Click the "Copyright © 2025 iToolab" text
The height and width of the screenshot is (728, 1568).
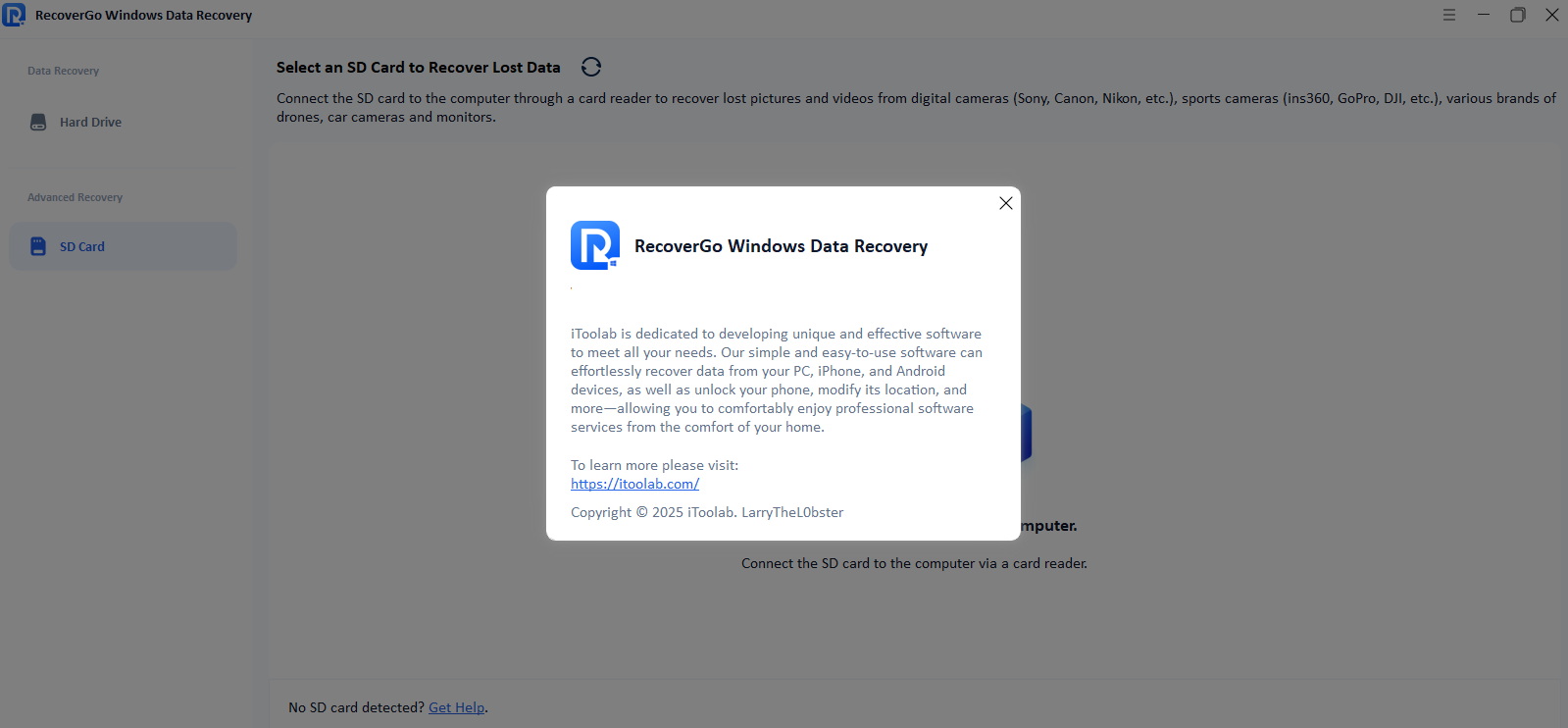[652, 512]
